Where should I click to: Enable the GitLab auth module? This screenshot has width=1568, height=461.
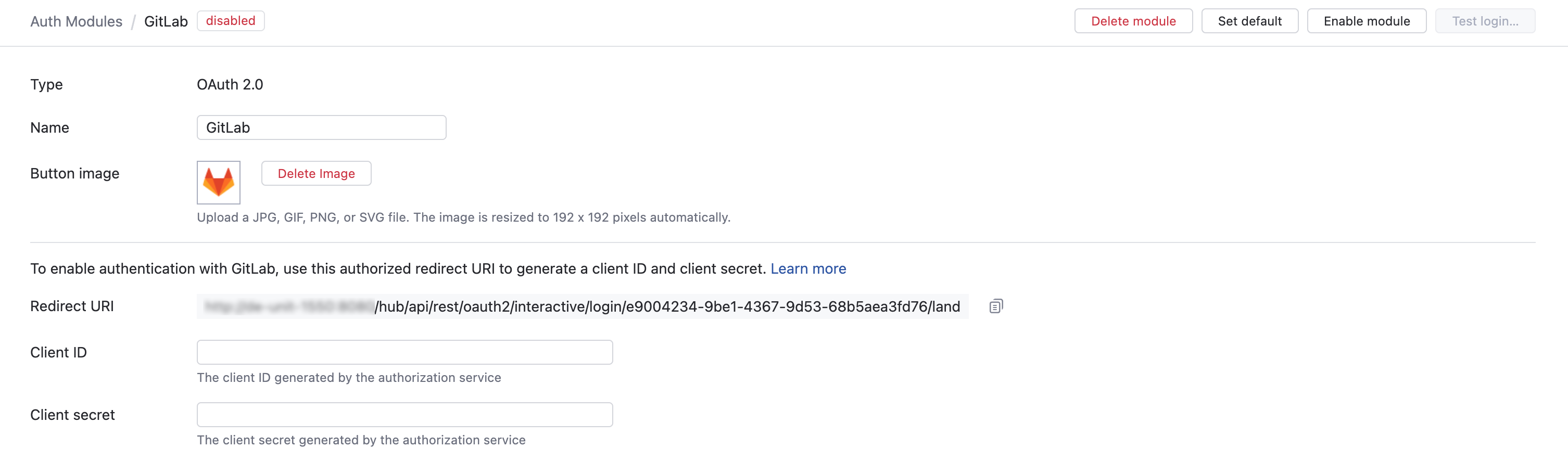click(x=1366, y=21)
